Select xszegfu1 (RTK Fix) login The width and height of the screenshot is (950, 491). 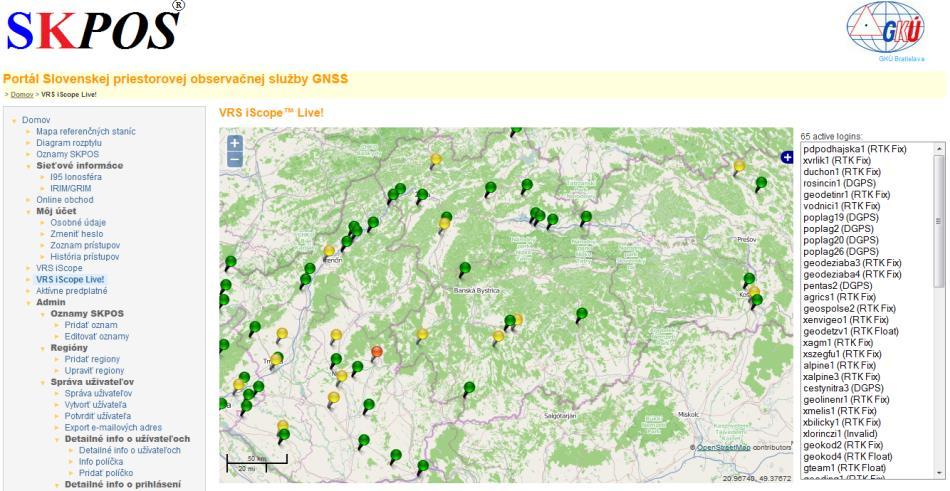click(842, 354)
